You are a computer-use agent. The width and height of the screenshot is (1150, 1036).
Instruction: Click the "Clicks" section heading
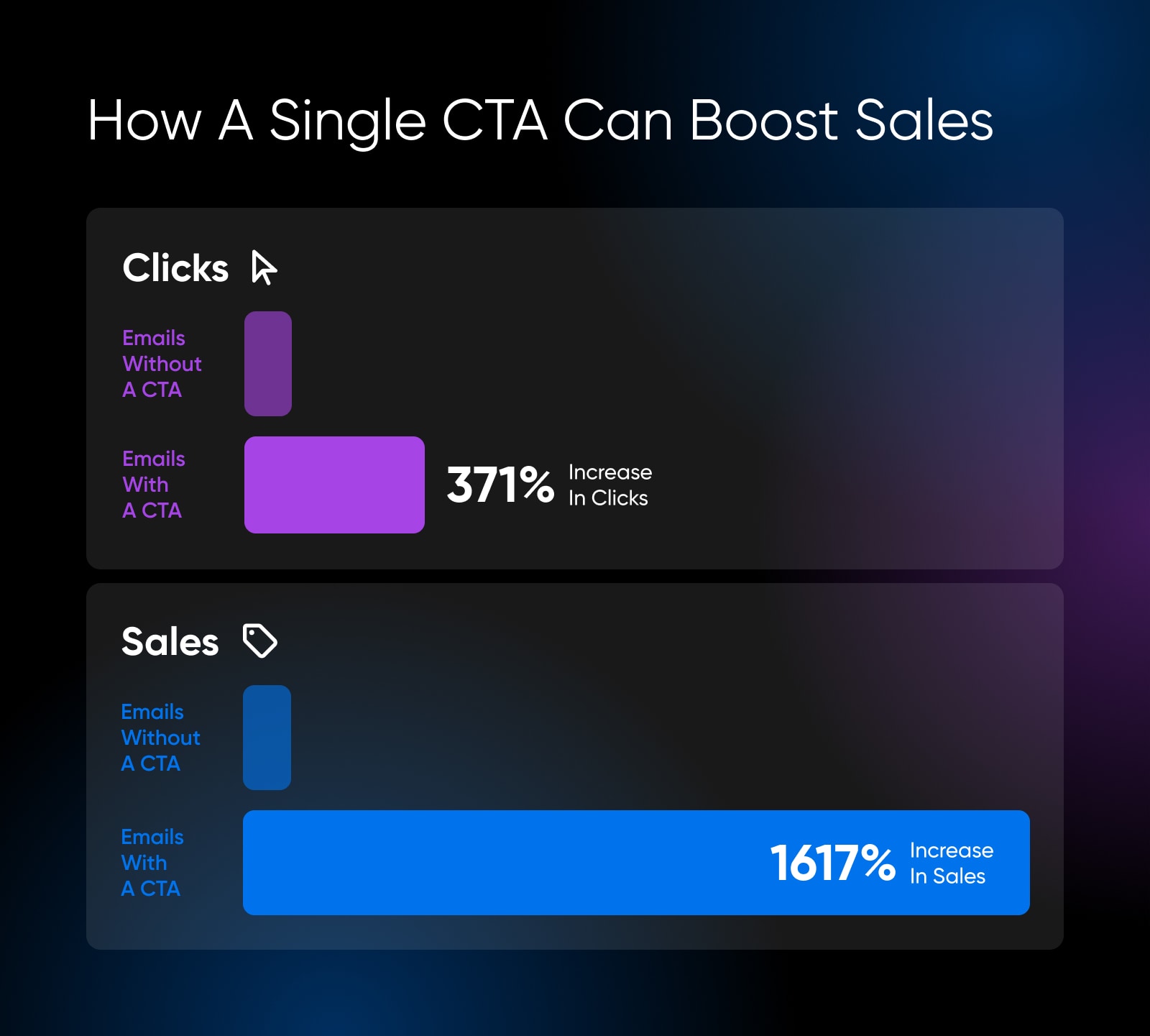[x=175, y=268]
